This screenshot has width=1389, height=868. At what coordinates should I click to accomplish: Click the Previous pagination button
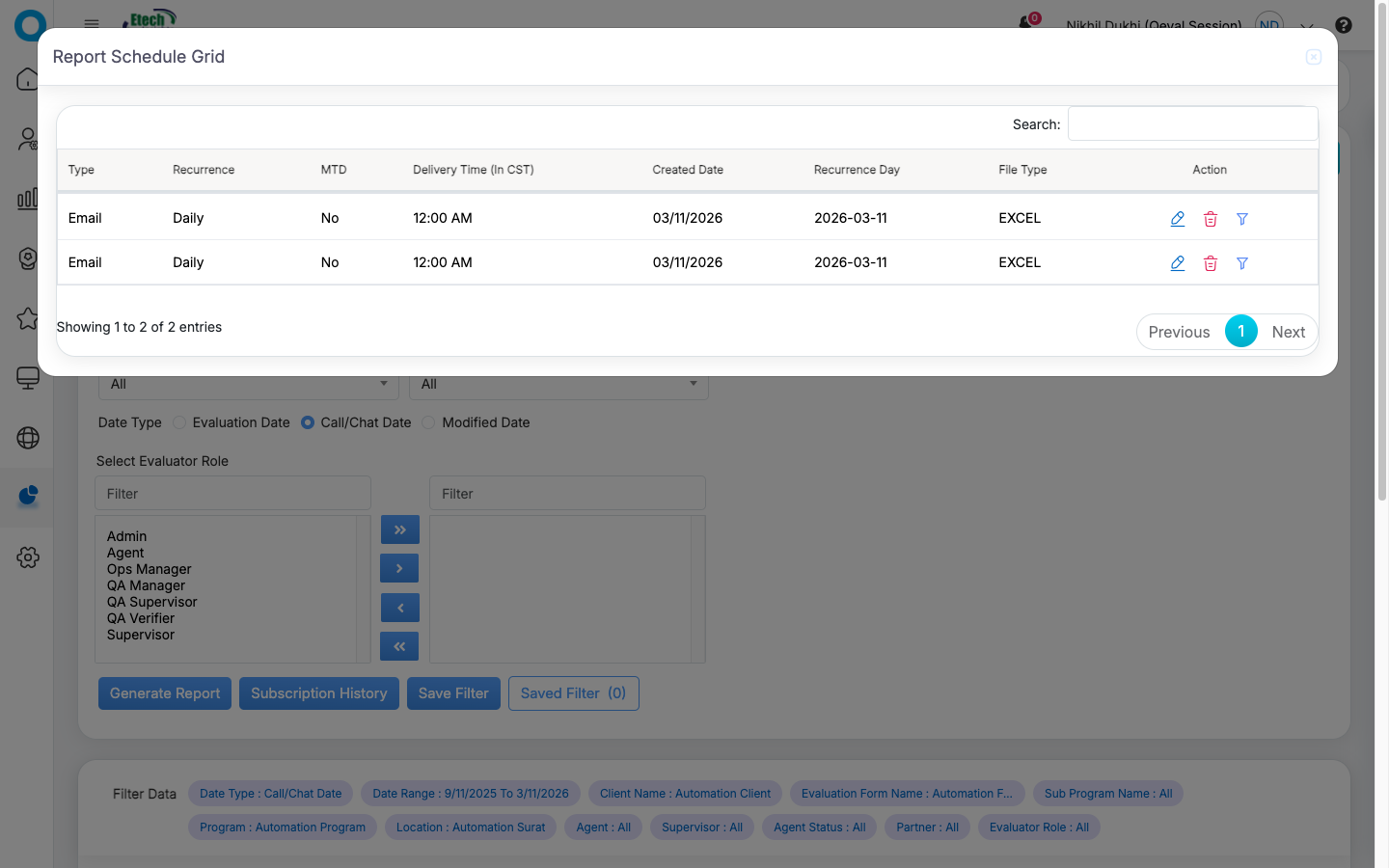(1179, 332)
